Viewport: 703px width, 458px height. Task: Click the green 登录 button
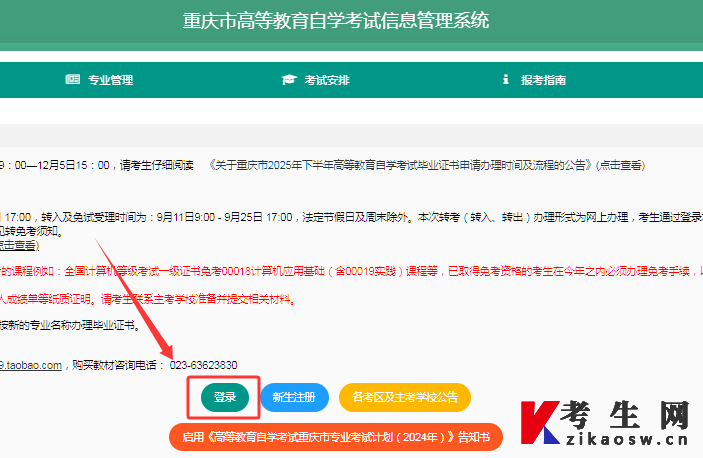225,397
